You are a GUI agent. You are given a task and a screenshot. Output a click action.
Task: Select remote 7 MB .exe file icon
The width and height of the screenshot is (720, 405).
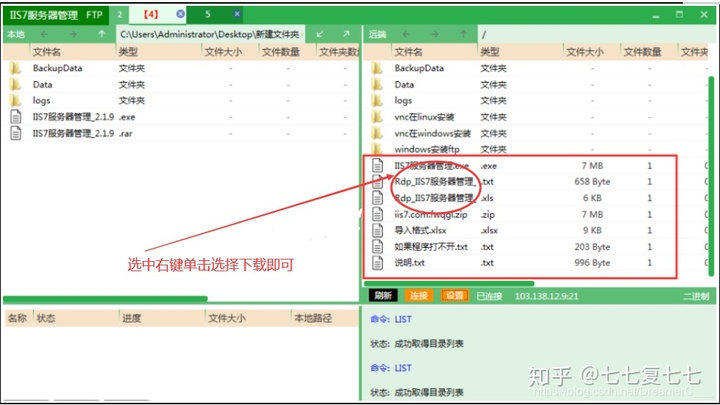click(x=377, y=165)
